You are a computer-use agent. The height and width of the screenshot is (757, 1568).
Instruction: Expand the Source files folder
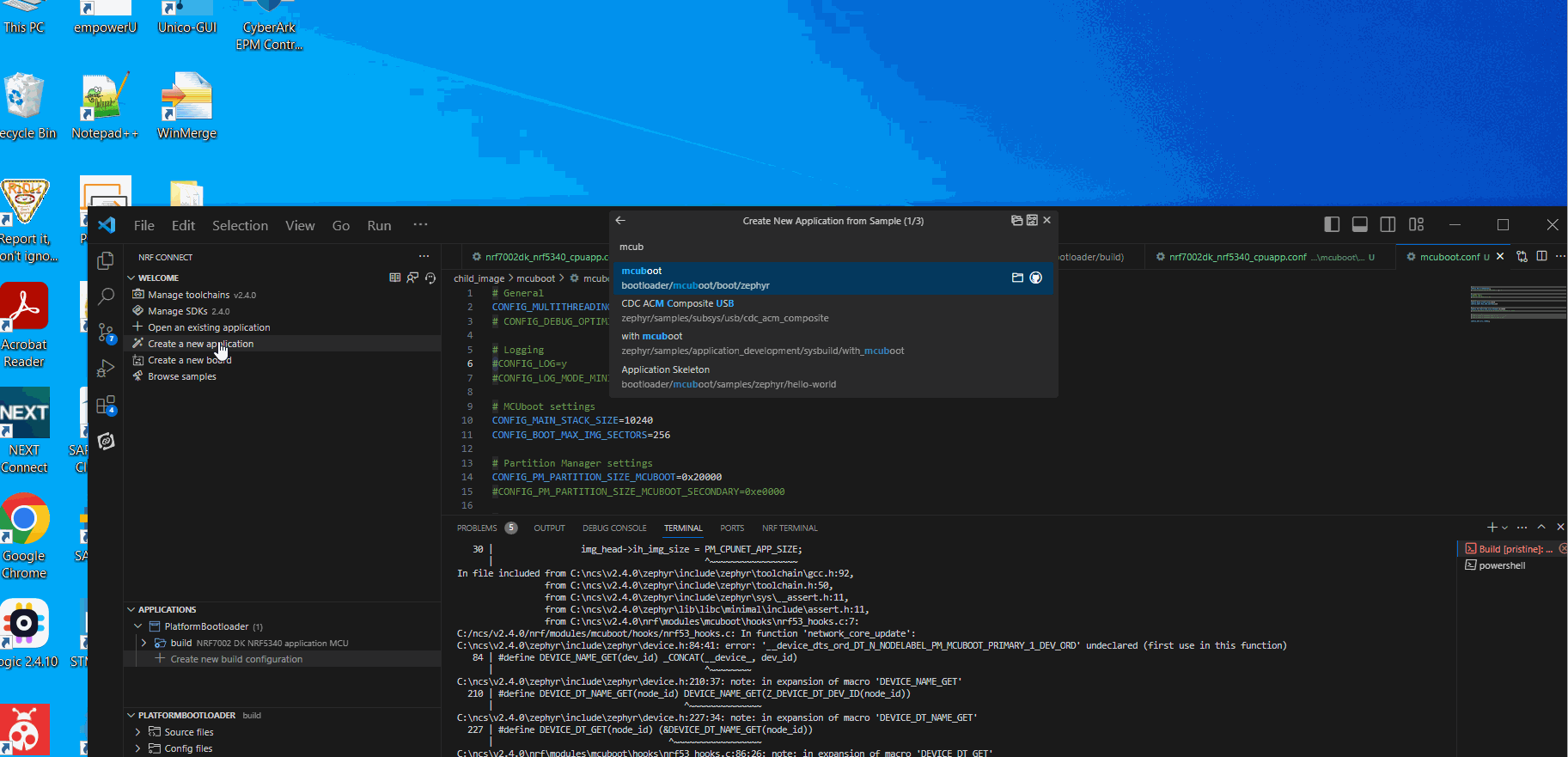pos(137,732)
